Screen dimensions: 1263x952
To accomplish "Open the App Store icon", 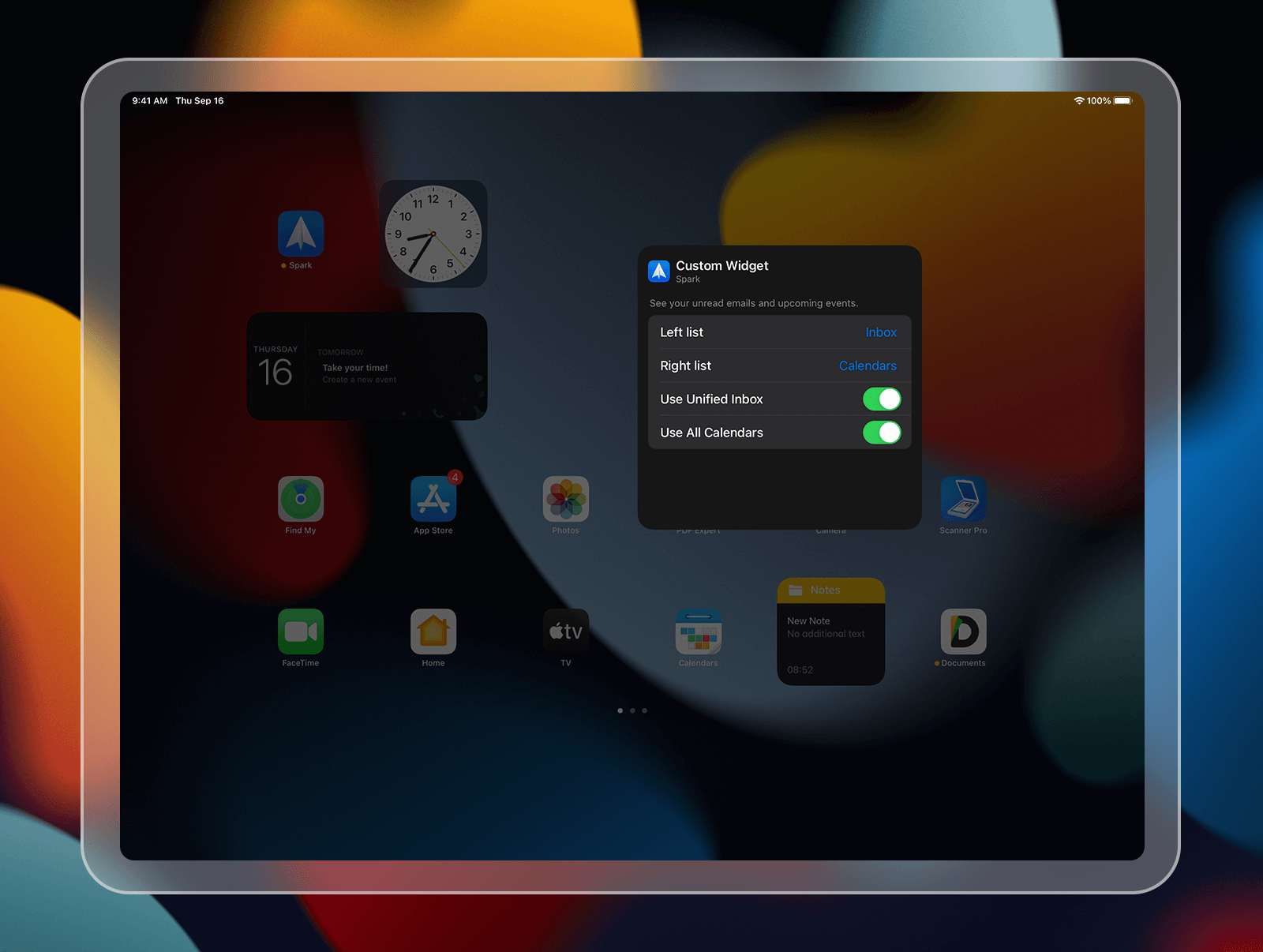I will 433,499.
